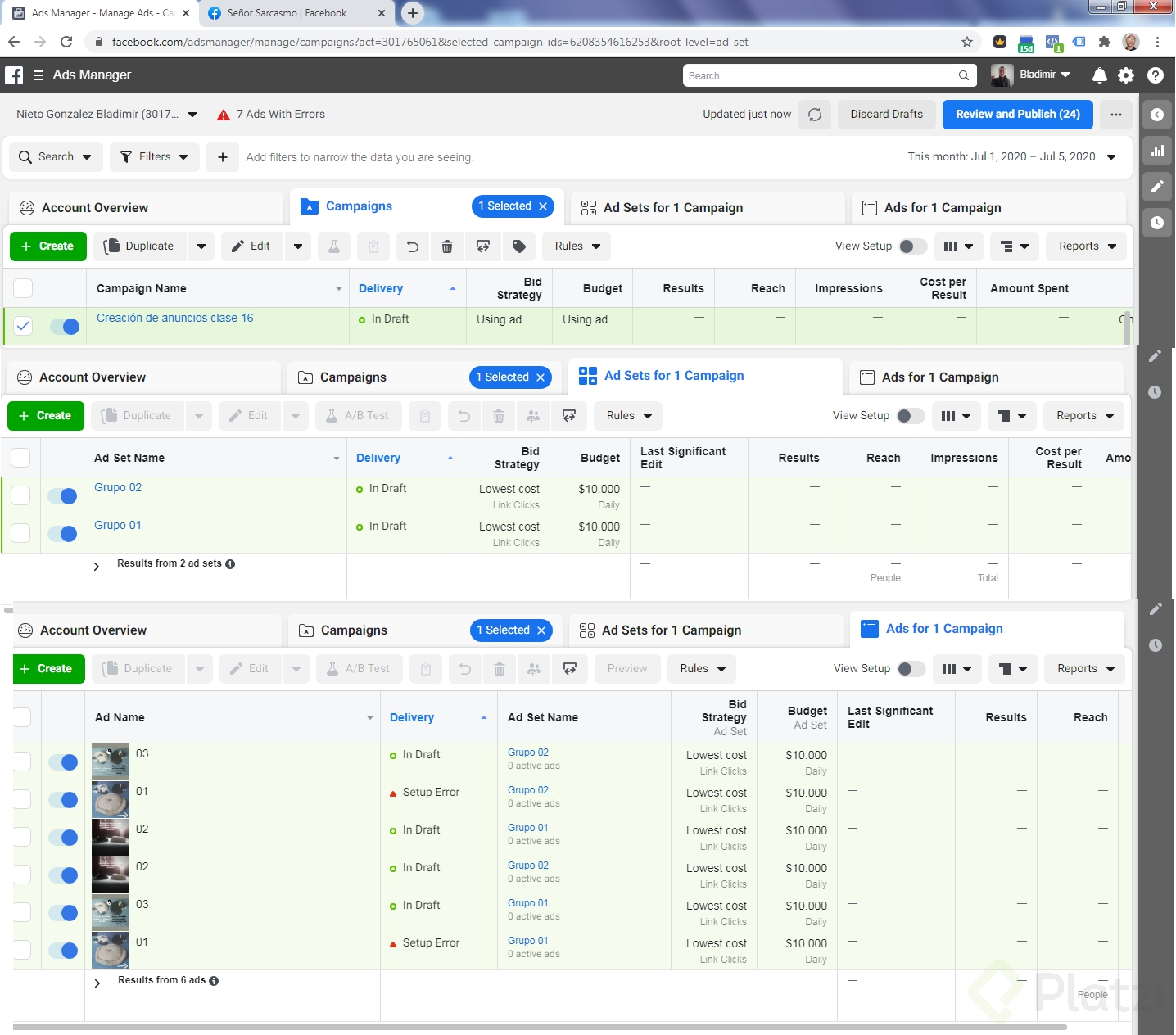
Task: Click the tag icon in the campaigns toolbar
Action: pyautogui.click(x=519, y=246)
